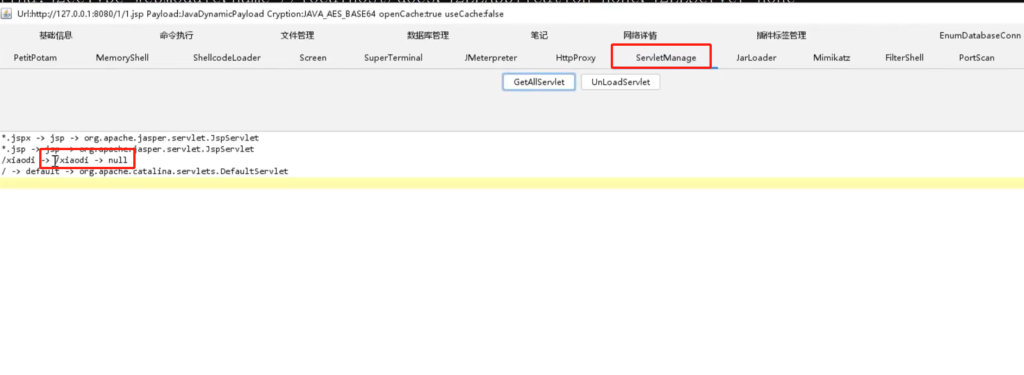Open the 文件管理 tab
This screenshot has height=375, width=1024.
pos(297,36)
